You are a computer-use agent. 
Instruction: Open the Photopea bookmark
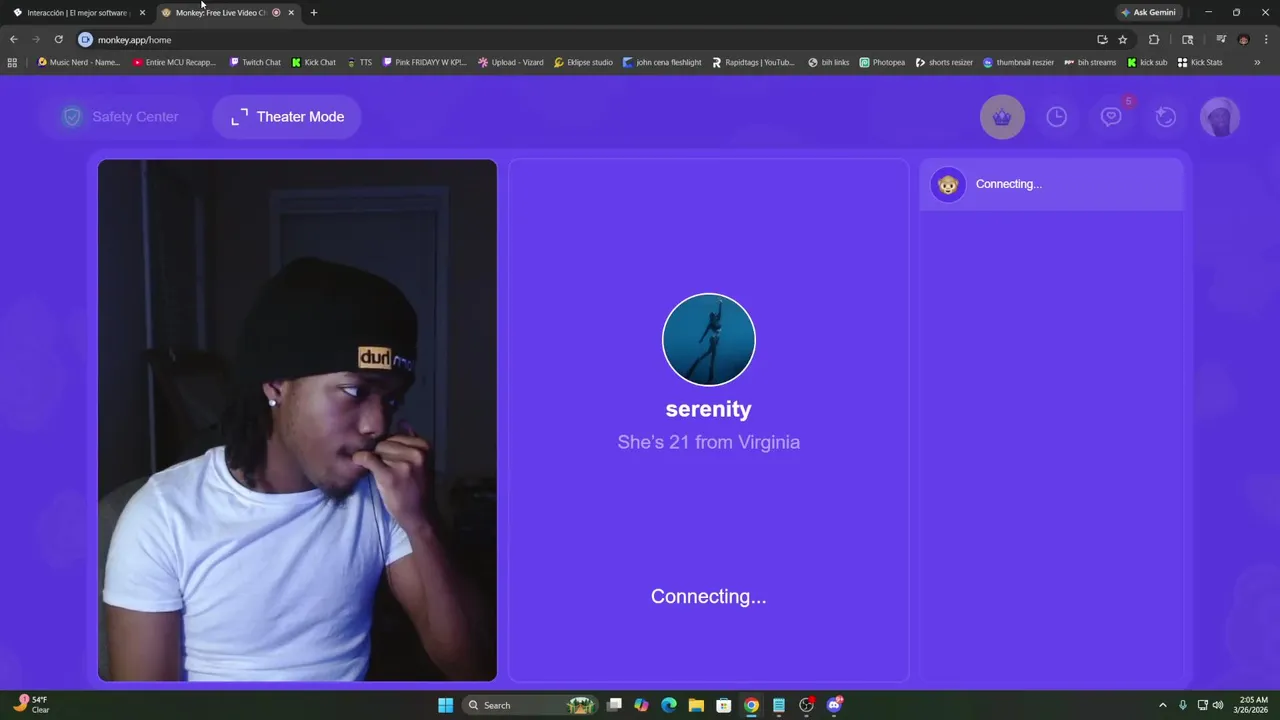(x=882, y=62)
